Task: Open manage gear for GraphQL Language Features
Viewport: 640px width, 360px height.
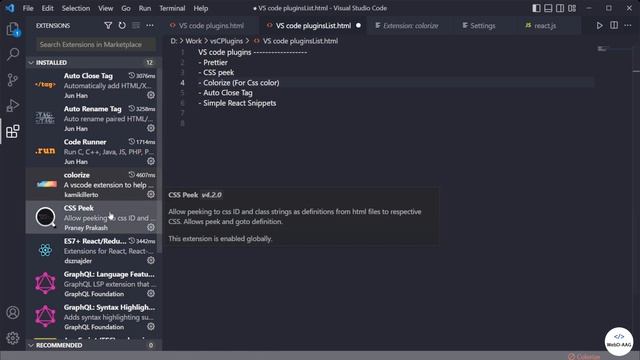Action: pos(151,293)
